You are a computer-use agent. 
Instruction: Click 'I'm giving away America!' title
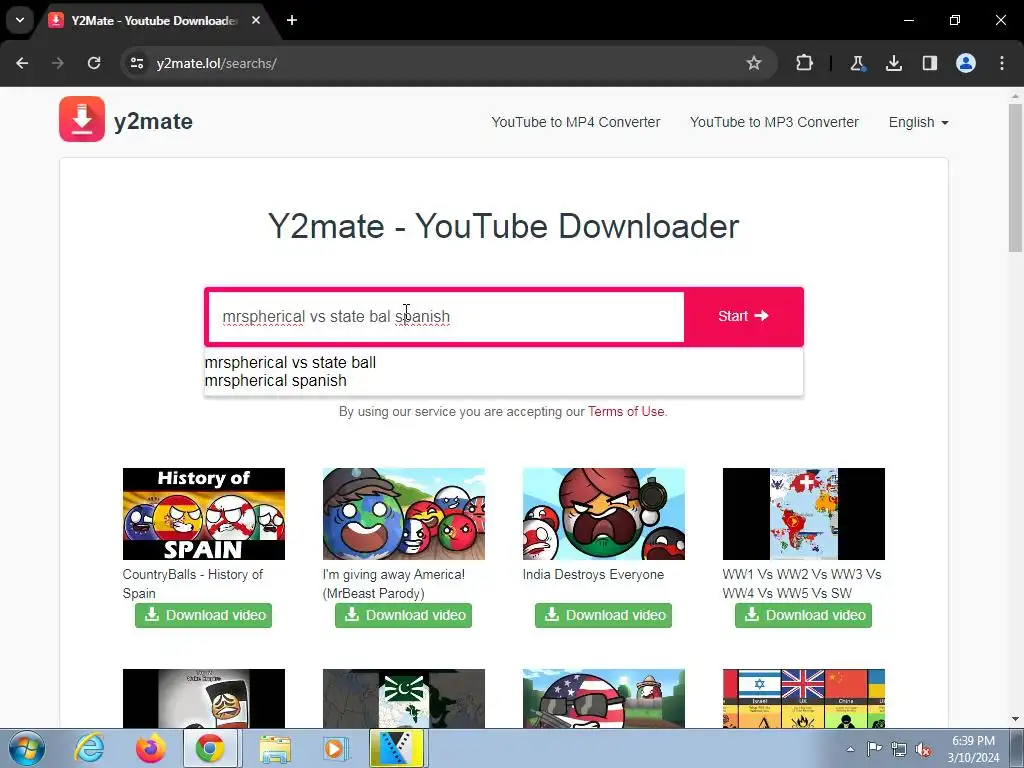tap(394, 584)
